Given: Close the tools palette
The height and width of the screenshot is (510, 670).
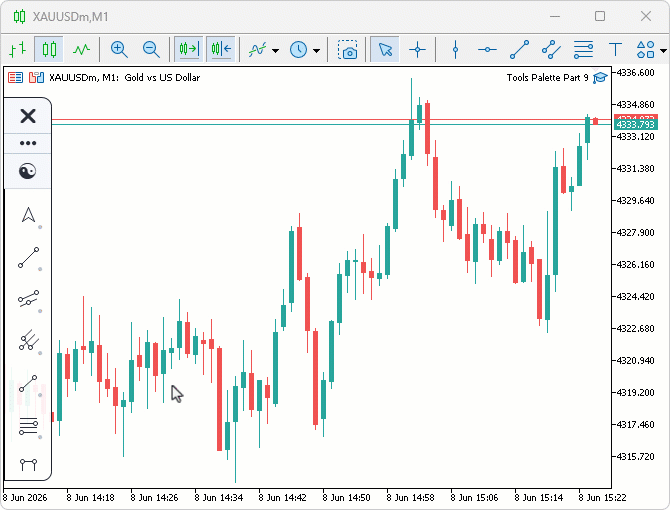Looking at the screenshot, I should (28, 116).
